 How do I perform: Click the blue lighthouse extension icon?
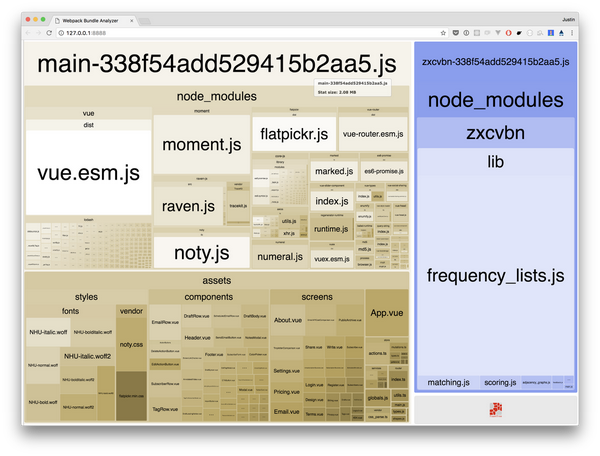(551, 33)
